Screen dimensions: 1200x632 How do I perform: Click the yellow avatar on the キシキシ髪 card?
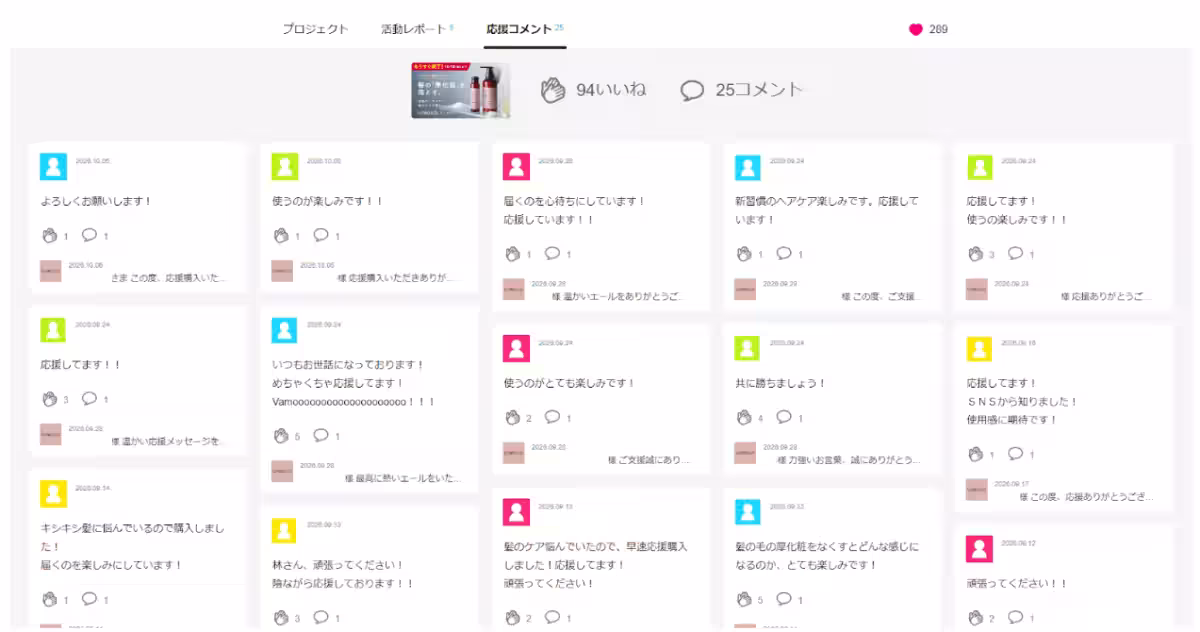pyautogui.click(x=53, y=494)
